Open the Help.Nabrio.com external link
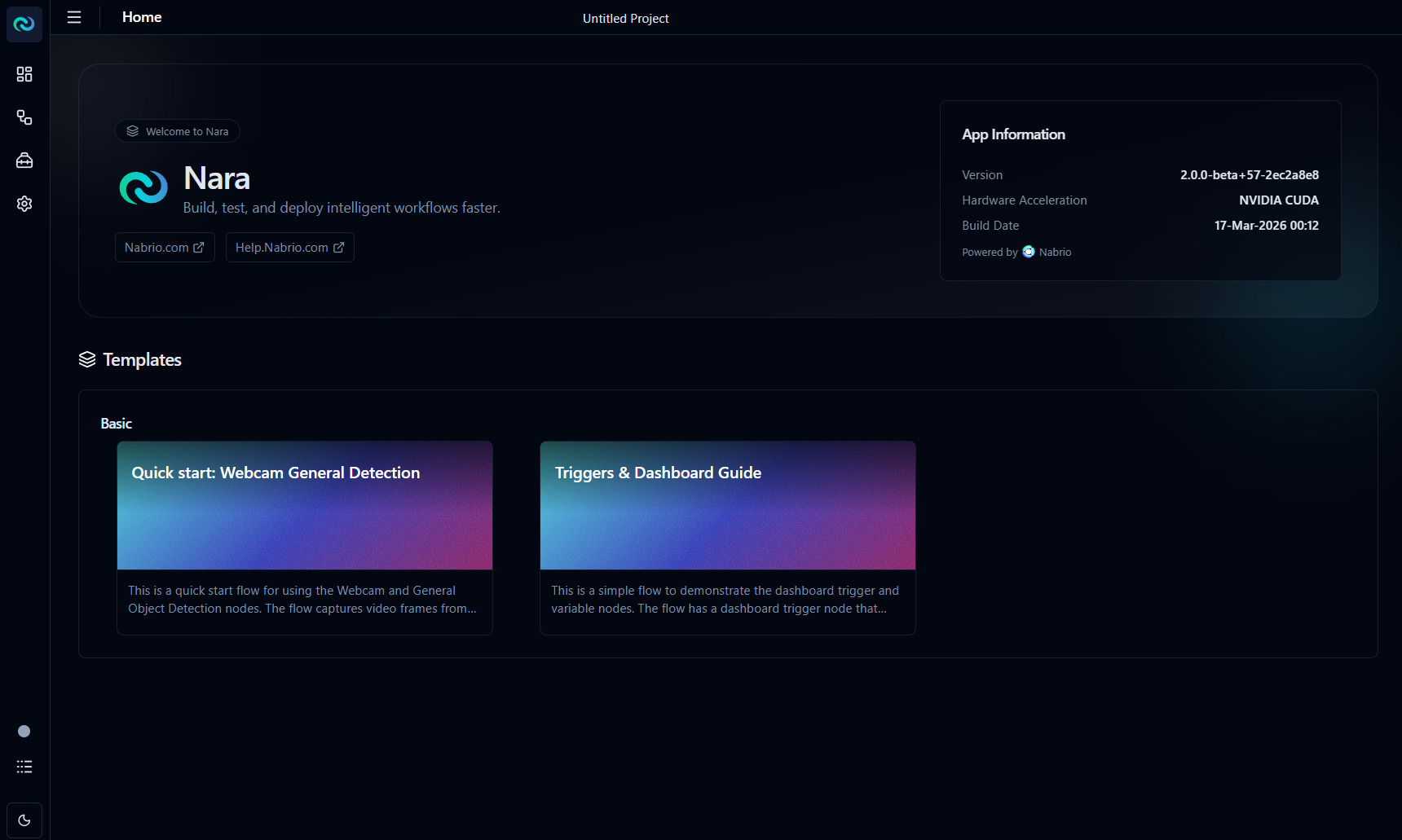The width and height of the screenshot is (1402, 840). tap(289, 248)
